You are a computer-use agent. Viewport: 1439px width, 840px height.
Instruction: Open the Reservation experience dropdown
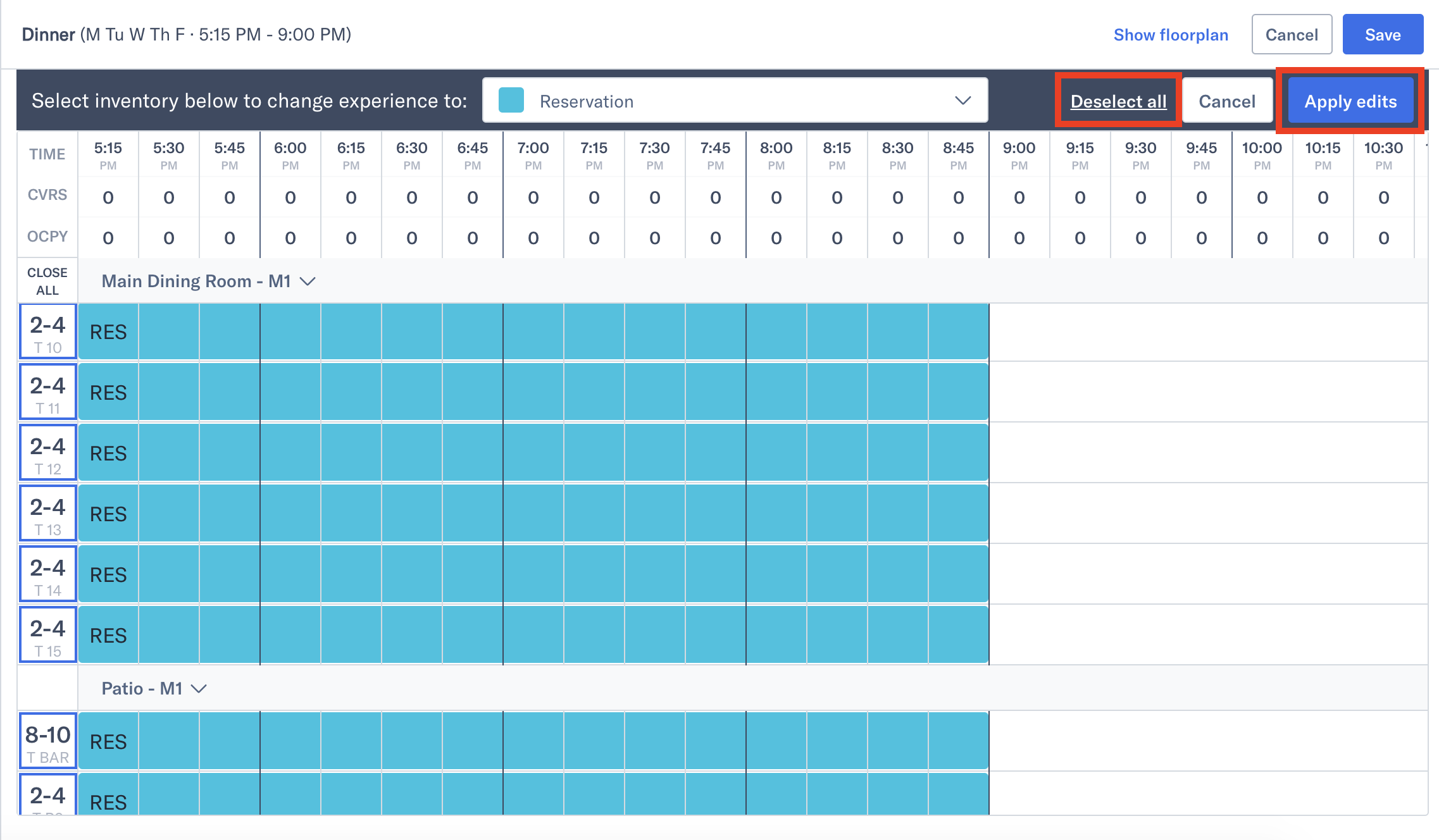tap(734, 100)
